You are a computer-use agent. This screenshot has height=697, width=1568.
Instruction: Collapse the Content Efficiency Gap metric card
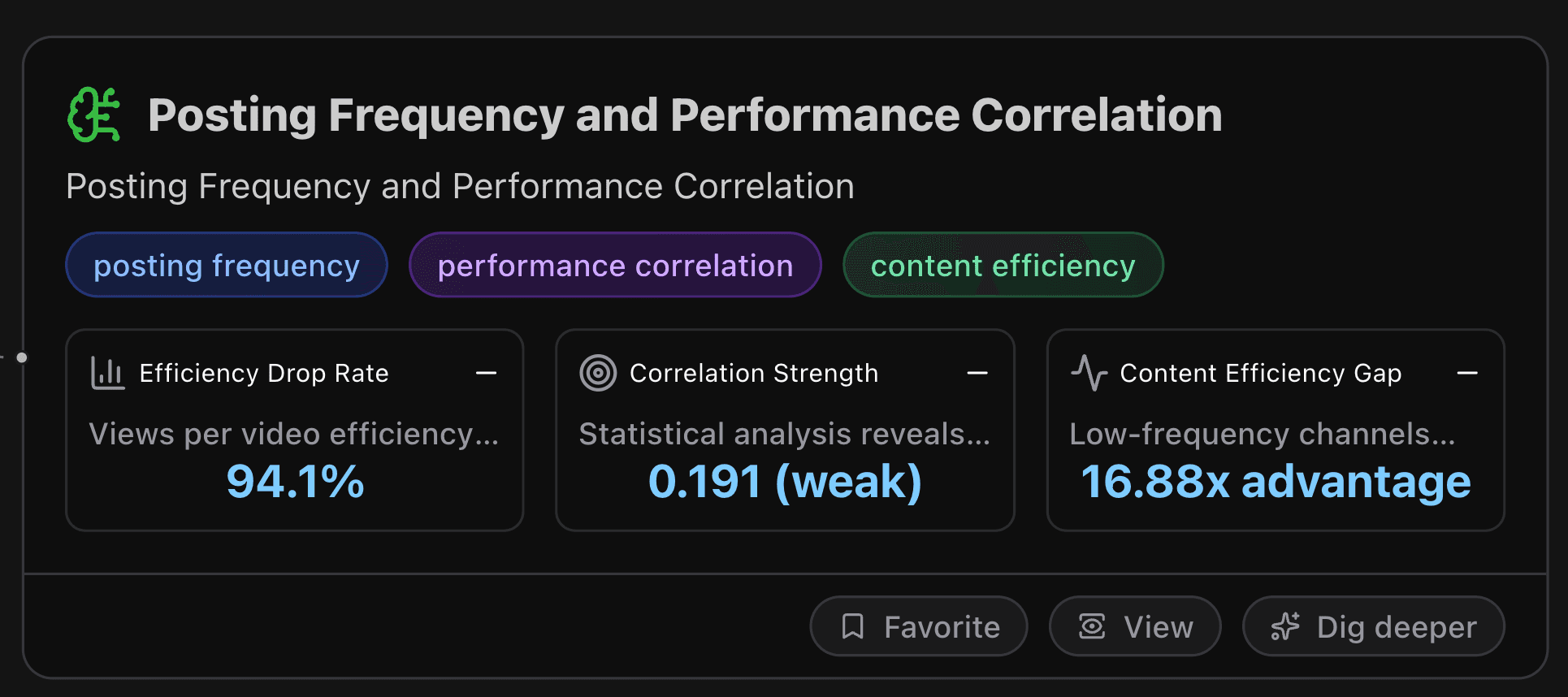click(x=1467, y=373)
